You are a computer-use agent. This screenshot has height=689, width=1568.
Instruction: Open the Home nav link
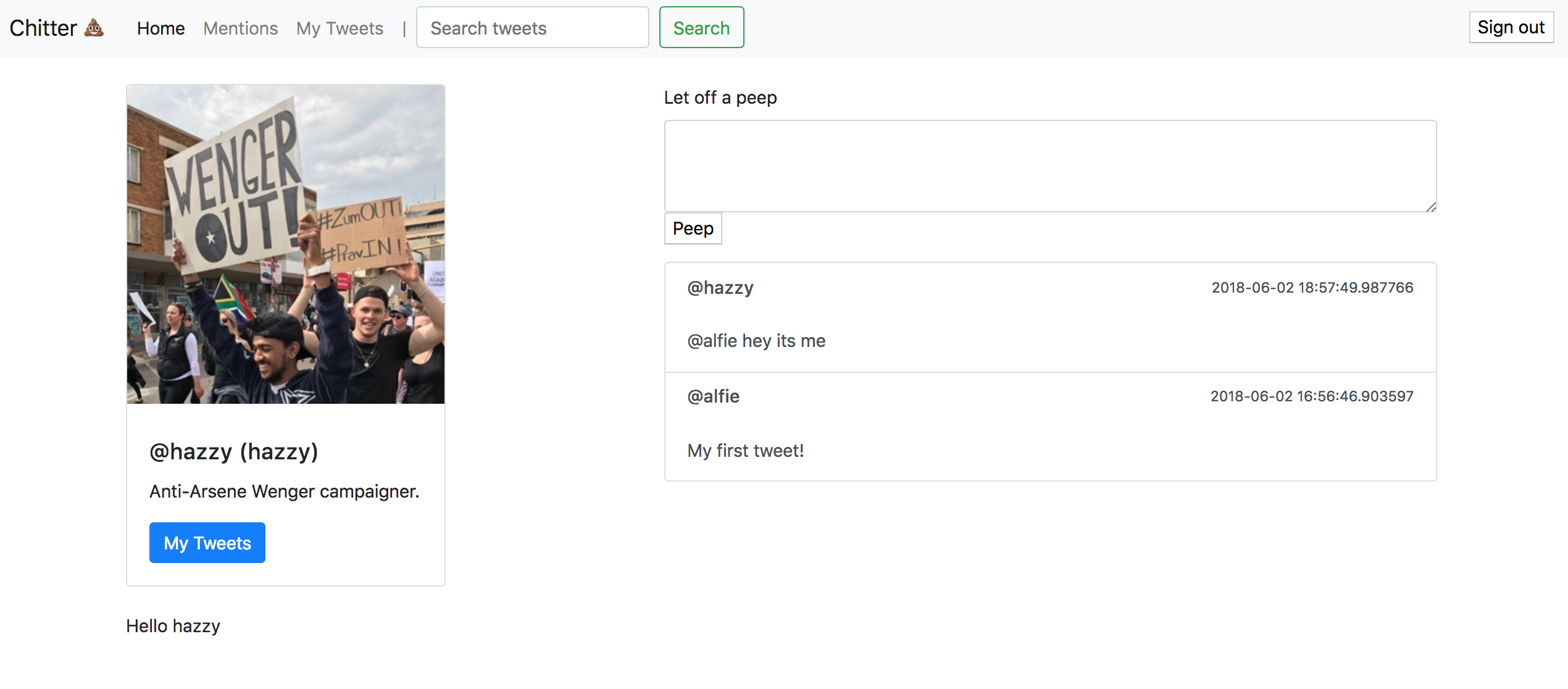tap(161, 28)
